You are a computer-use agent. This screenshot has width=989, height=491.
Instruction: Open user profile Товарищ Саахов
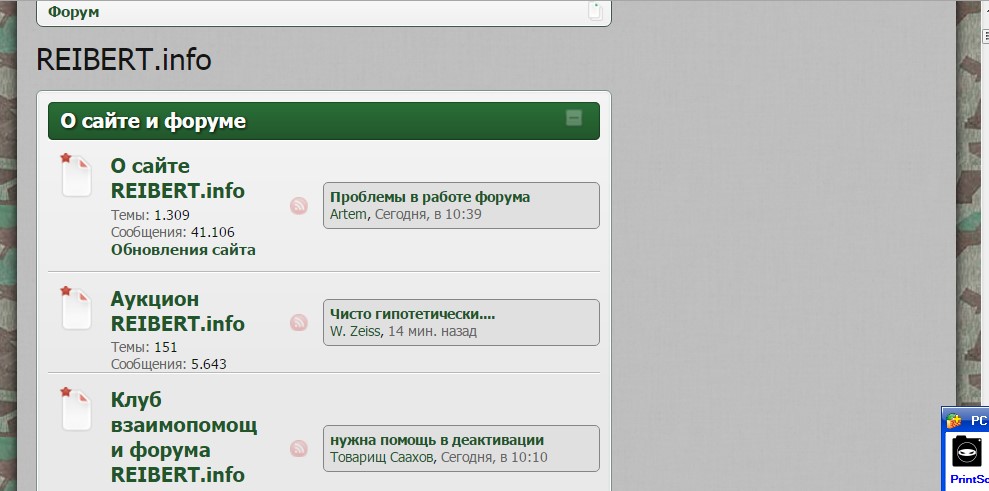click(x=382, y=458)
